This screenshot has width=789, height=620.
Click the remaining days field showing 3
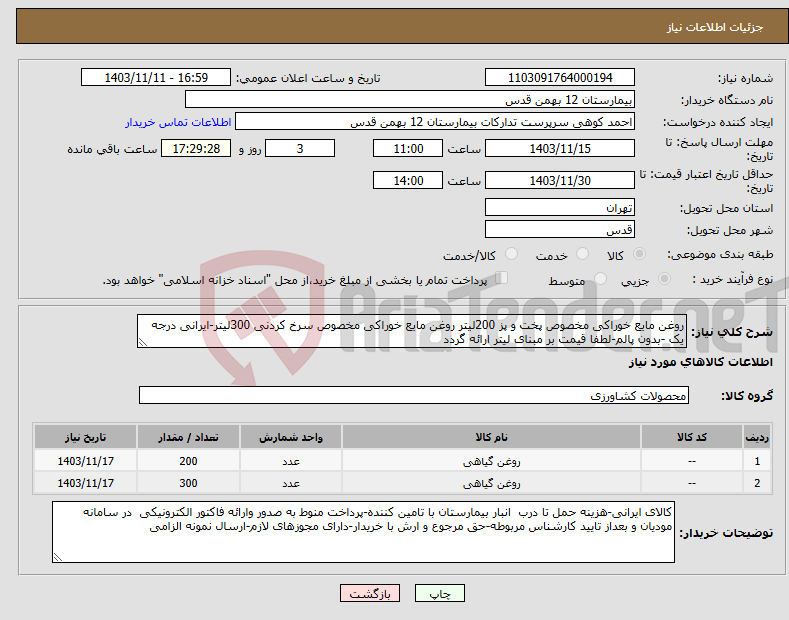(x=300, y=148)
